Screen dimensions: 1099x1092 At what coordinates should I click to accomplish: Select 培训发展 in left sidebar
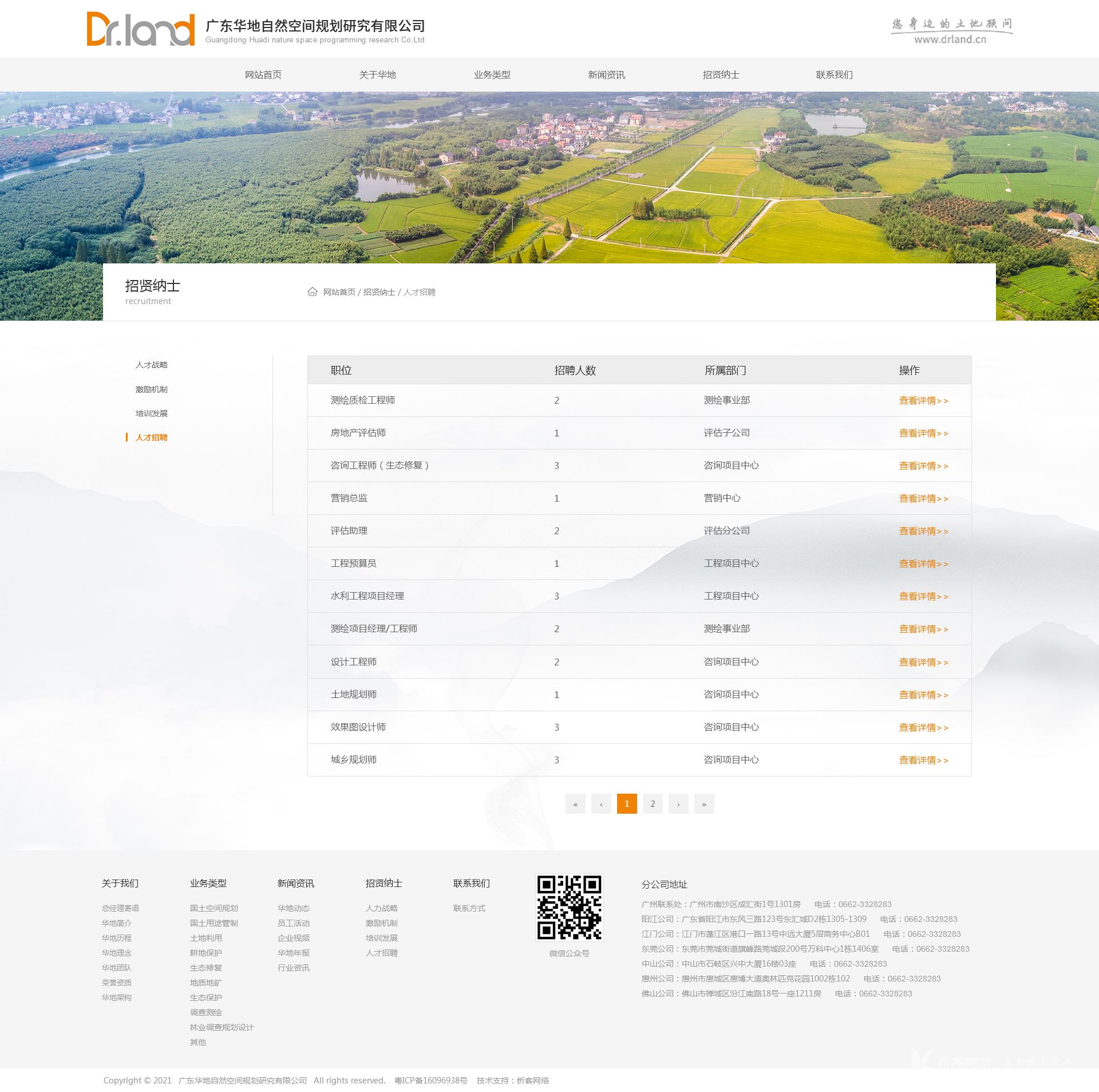[x=152, y=413]
